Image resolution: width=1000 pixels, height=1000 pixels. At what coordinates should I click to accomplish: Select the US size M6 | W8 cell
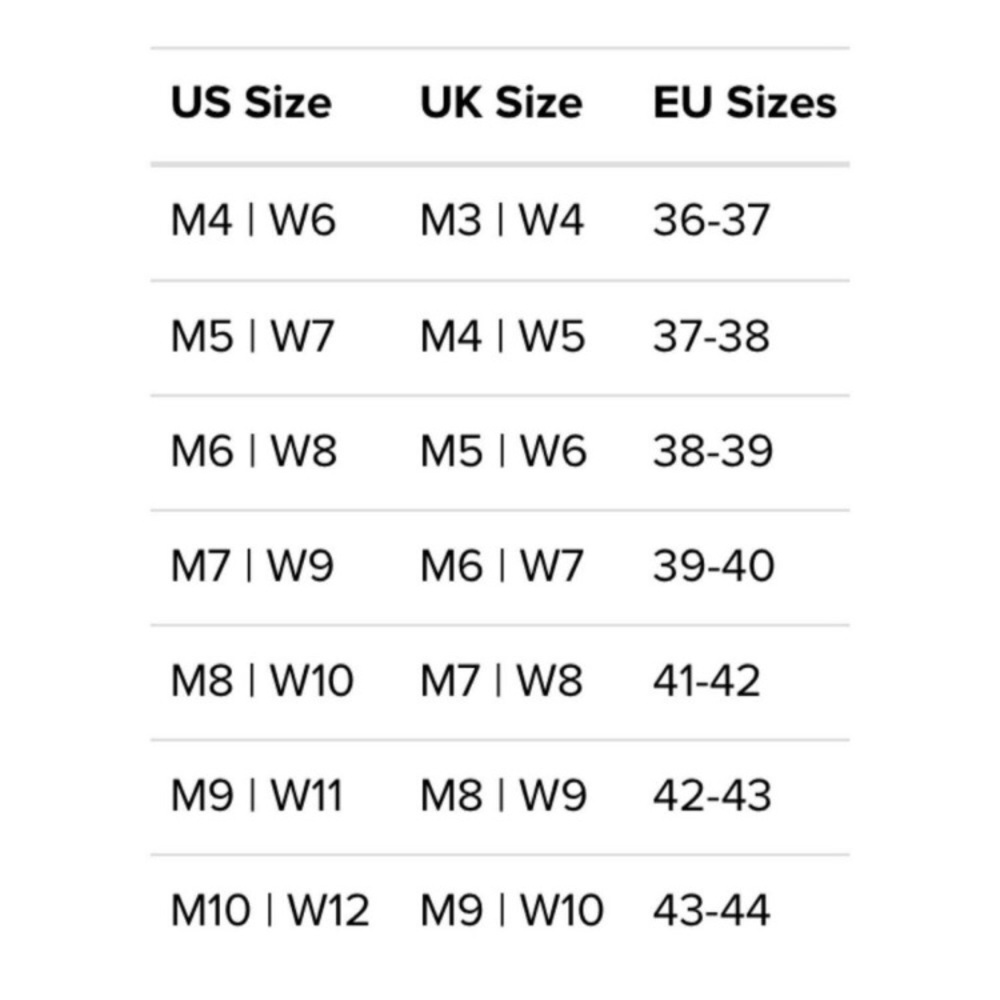[254, 452]
